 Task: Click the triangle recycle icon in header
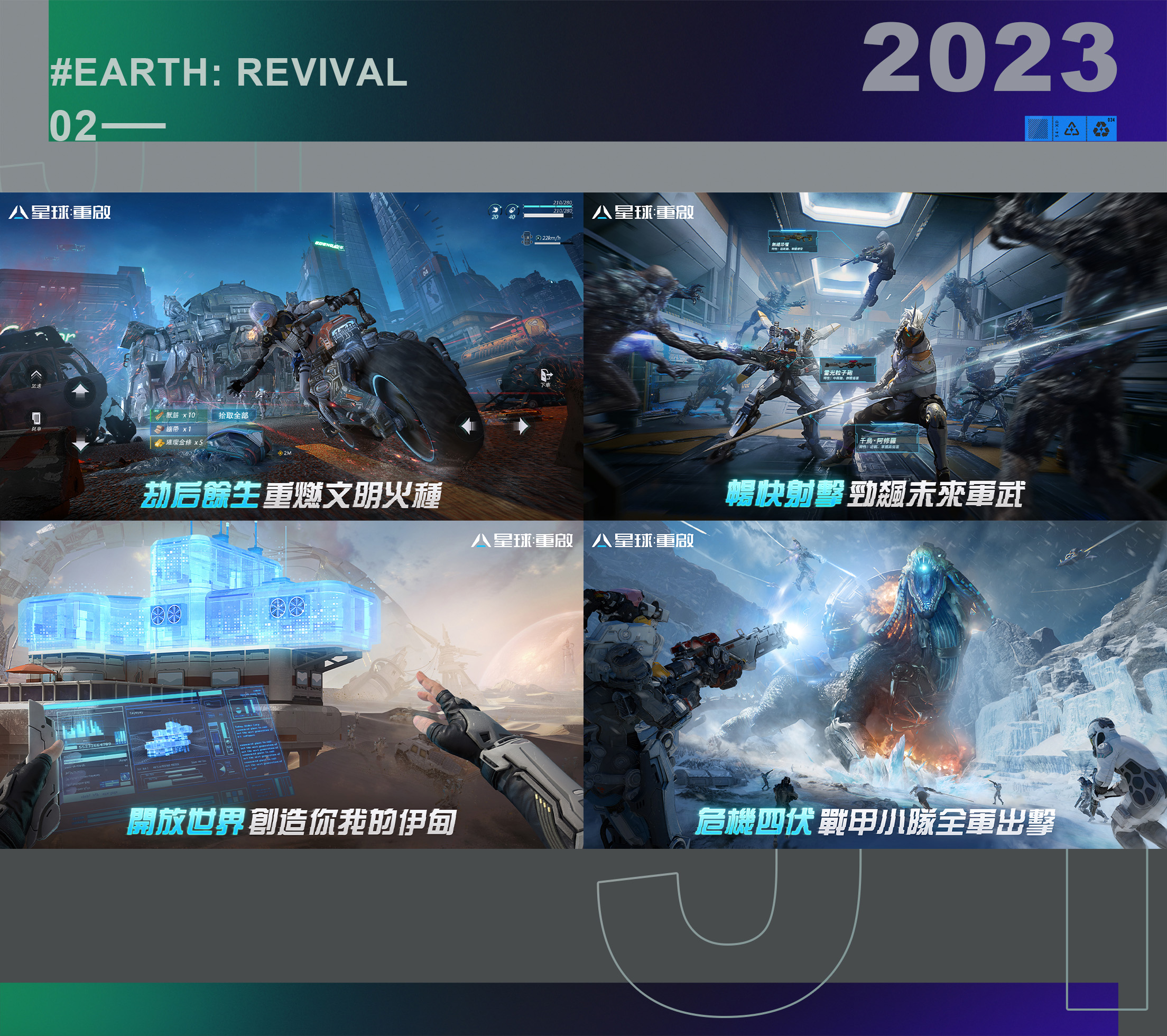[1072, 128]
